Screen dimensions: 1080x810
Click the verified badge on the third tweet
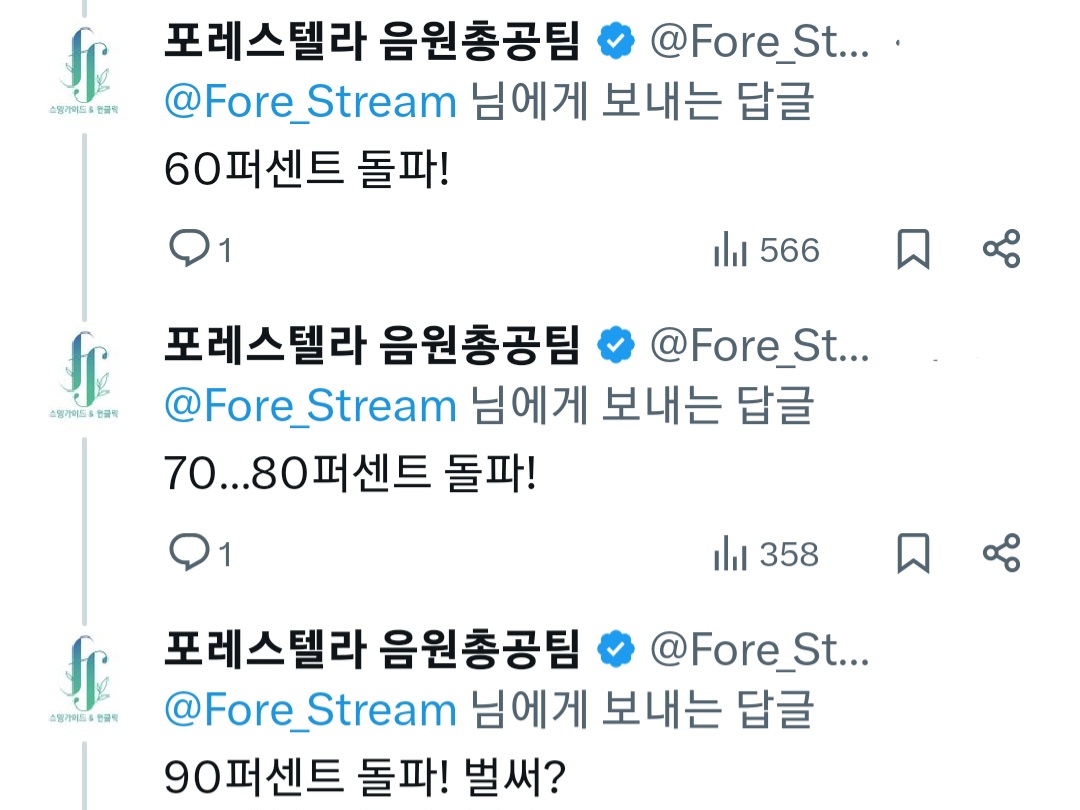pos(616,650)
